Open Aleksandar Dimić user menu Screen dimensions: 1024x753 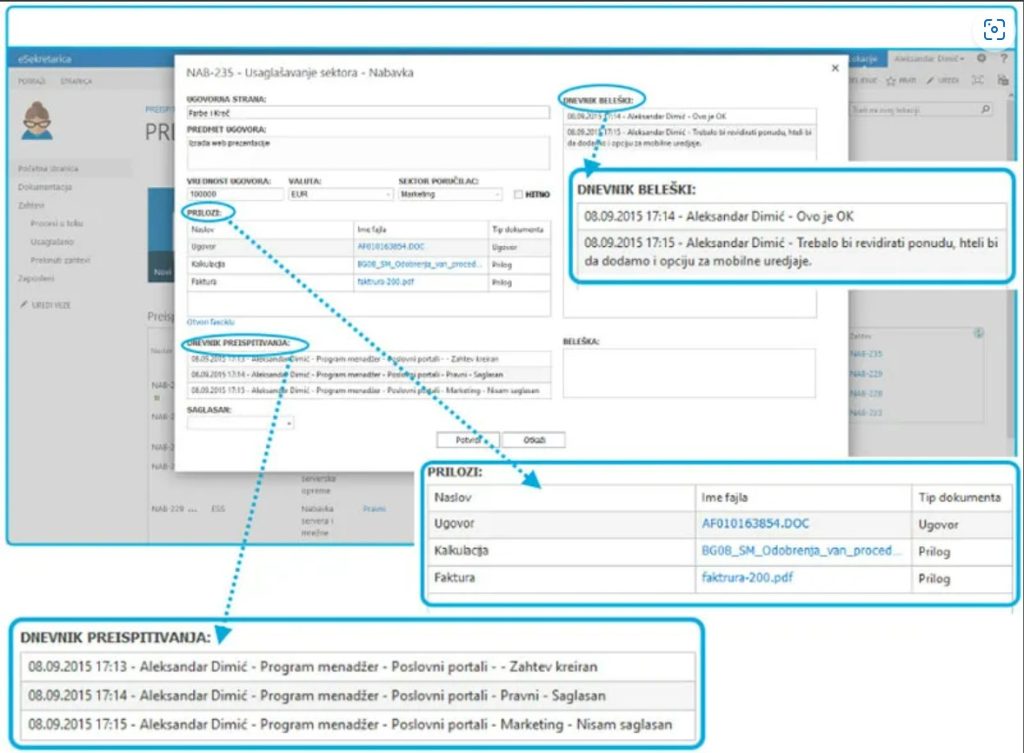pos(929,59)
